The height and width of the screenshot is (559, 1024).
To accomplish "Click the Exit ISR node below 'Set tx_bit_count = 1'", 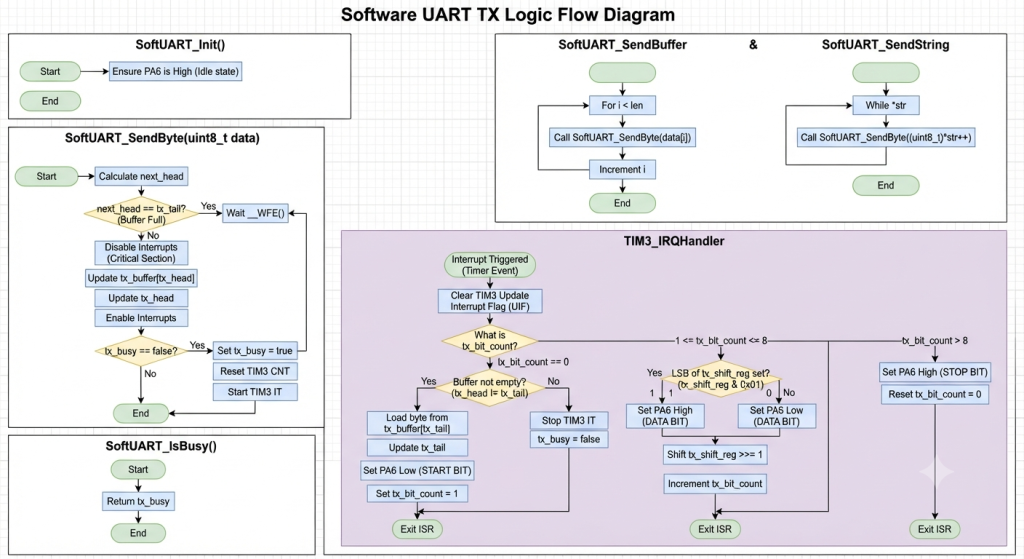I will [x=417, y=529].
